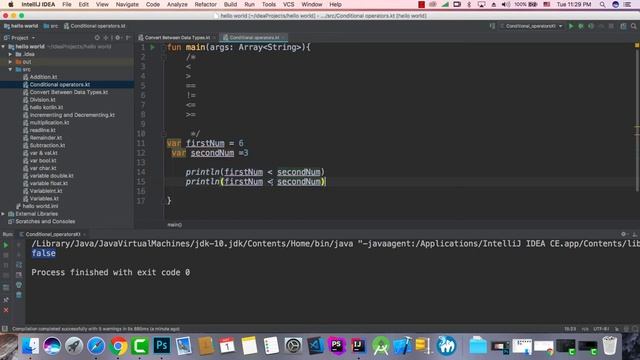Open Finder from the Dock
This screenshot has width=640, height=360.
point(30,346)
